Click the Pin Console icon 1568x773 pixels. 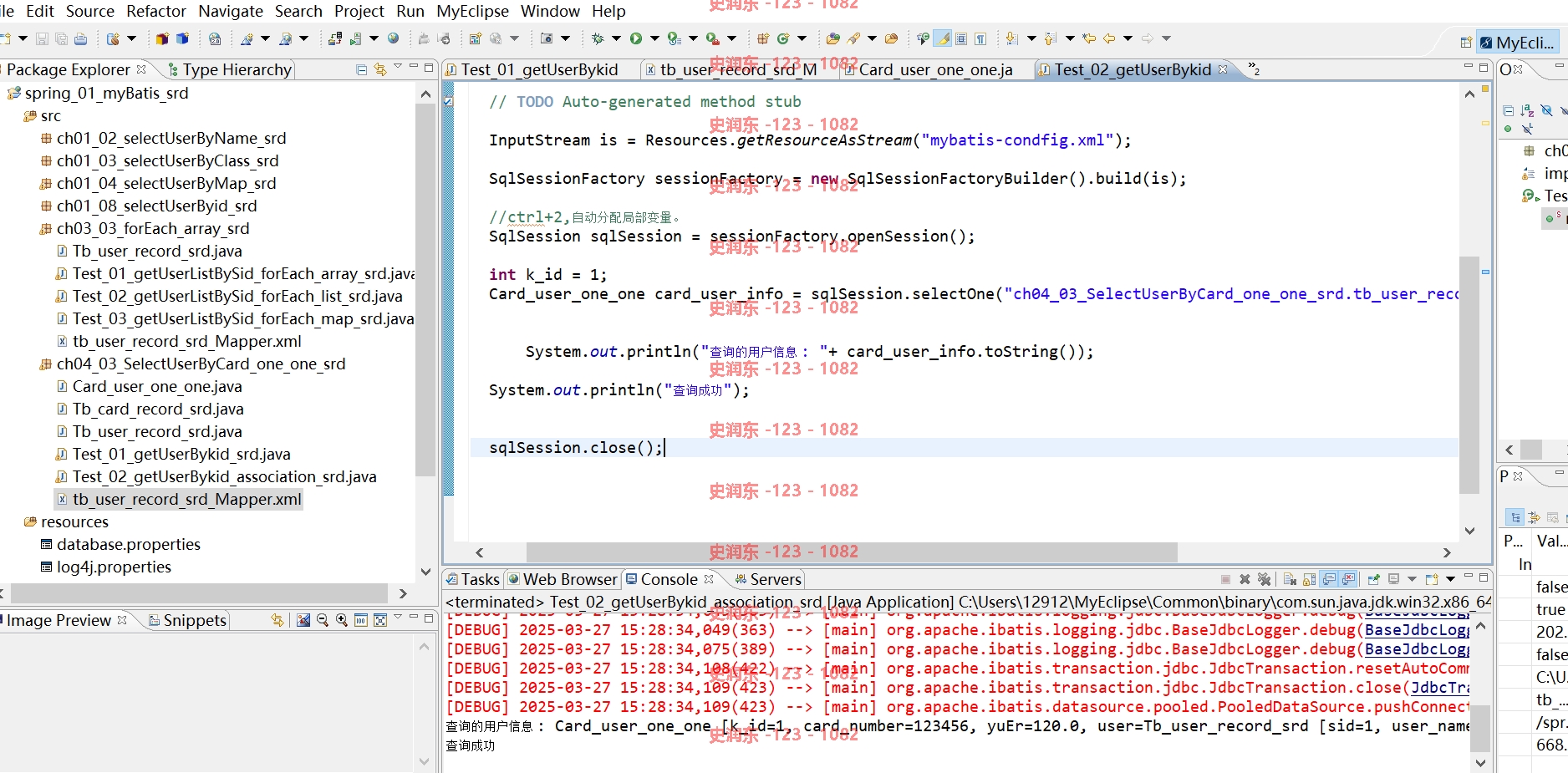point(1373,579)
